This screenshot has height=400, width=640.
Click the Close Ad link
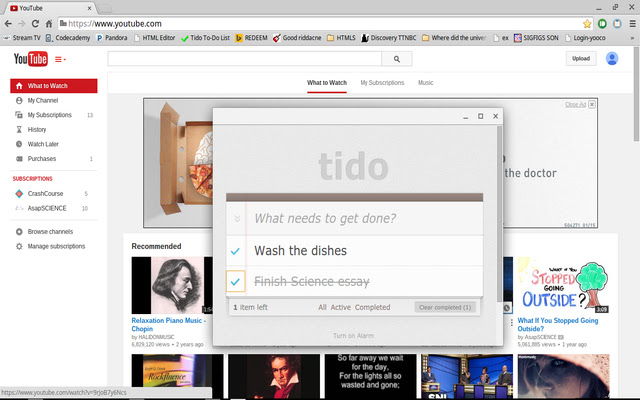tap(576, 104)
